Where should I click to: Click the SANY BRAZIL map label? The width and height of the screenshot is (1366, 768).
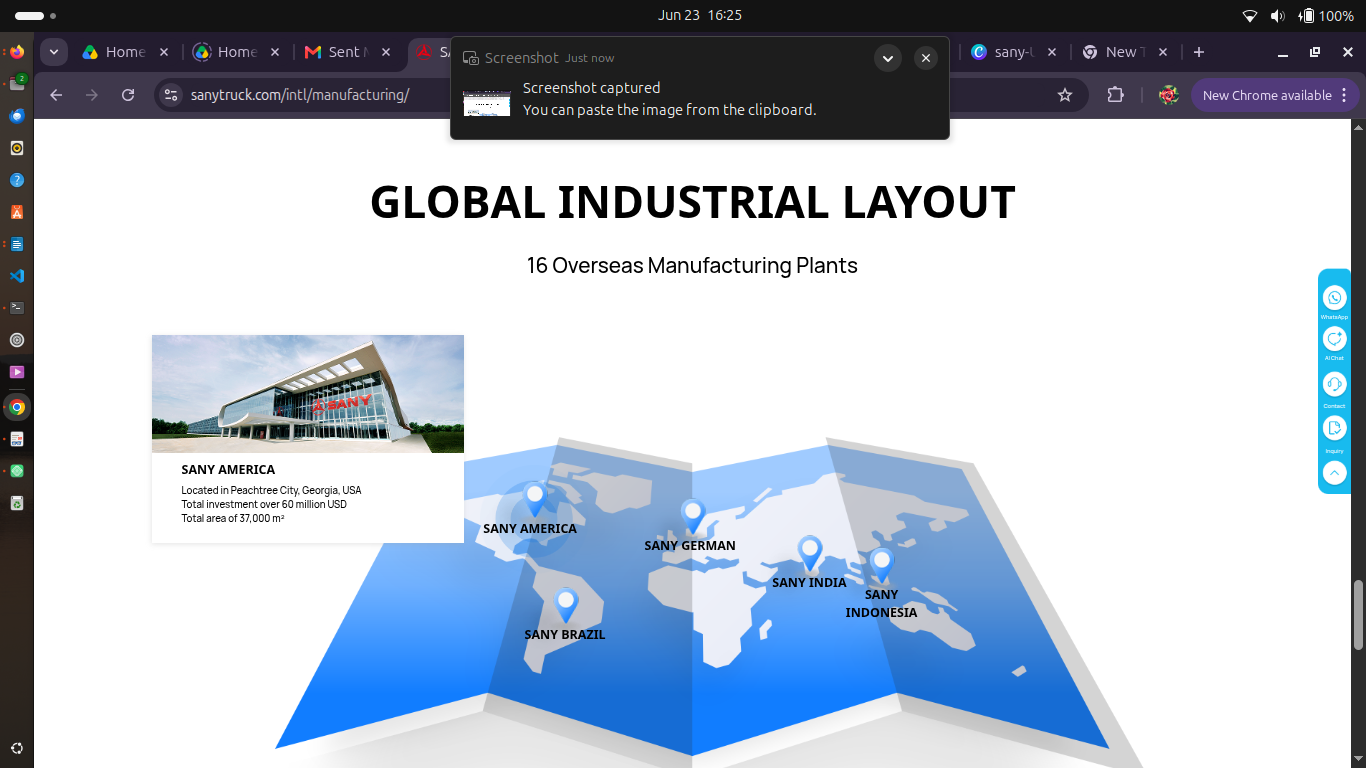coord(565,635)
